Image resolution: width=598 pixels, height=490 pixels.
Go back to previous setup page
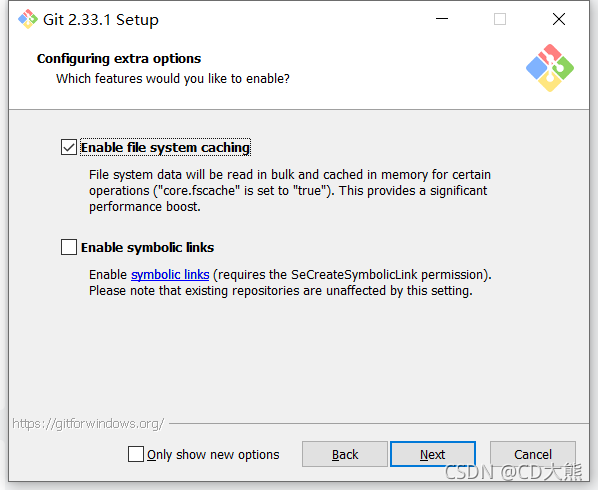pyautogui.click(x=345, y=454)
